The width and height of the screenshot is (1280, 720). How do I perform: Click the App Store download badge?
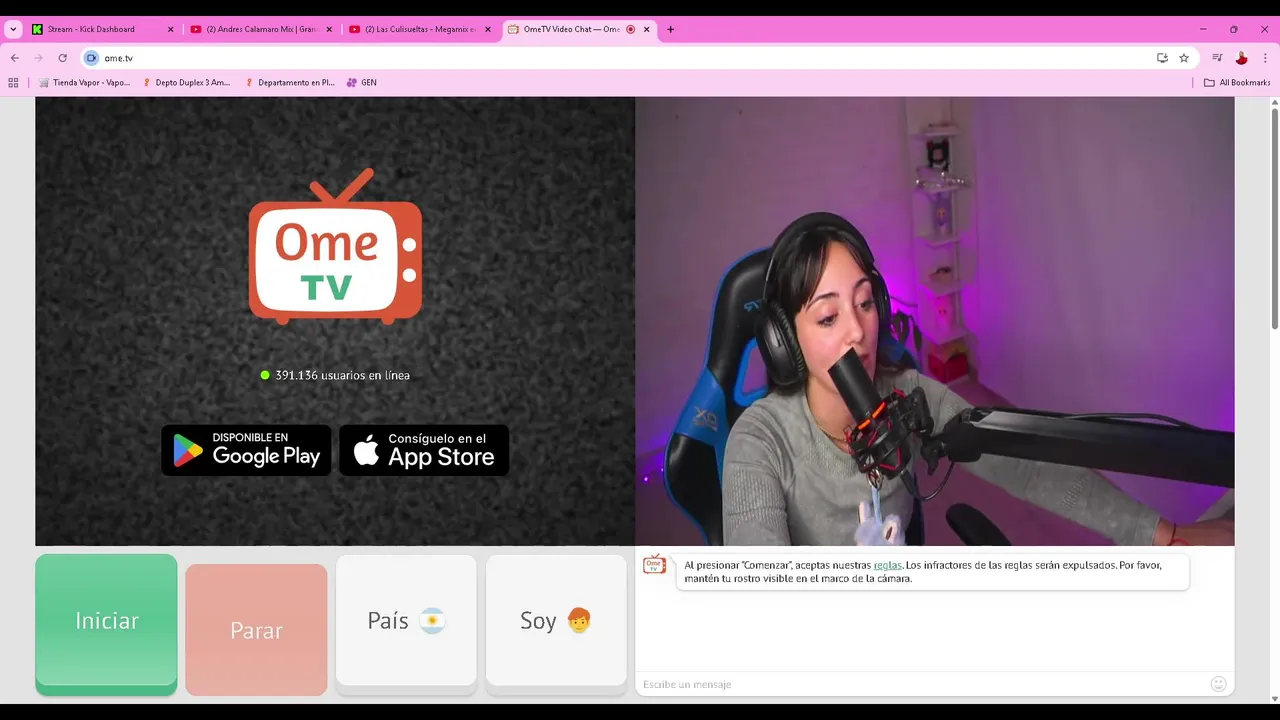click(424, 450)
